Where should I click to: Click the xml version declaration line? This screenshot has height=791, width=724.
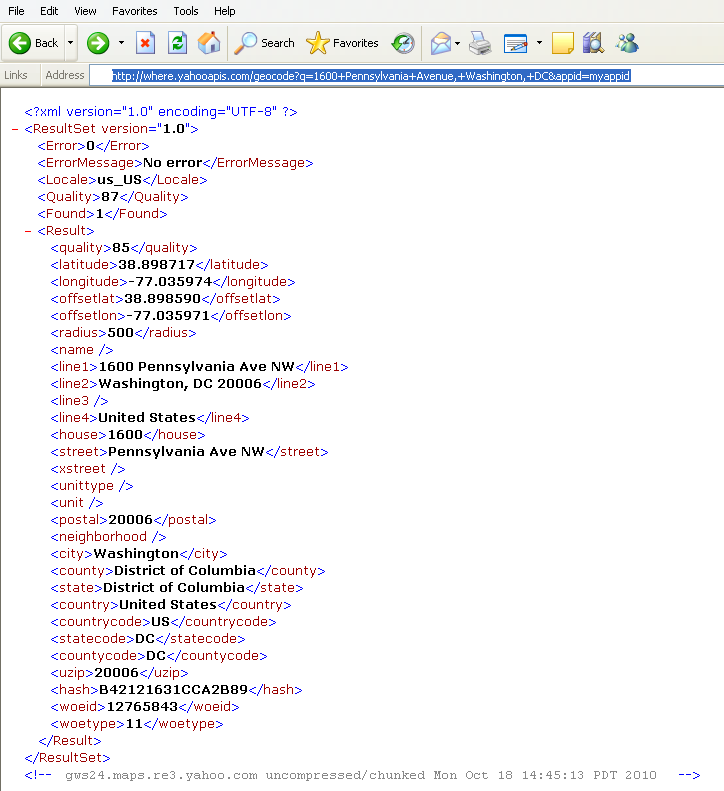click(161, 111)
